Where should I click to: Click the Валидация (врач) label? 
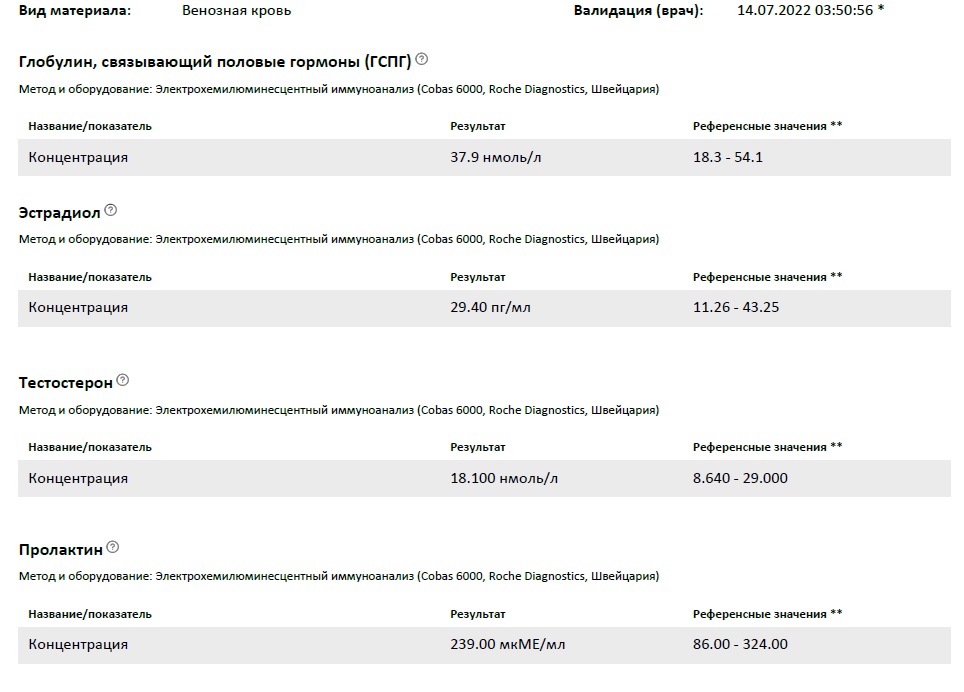click(x=638, y=11)
